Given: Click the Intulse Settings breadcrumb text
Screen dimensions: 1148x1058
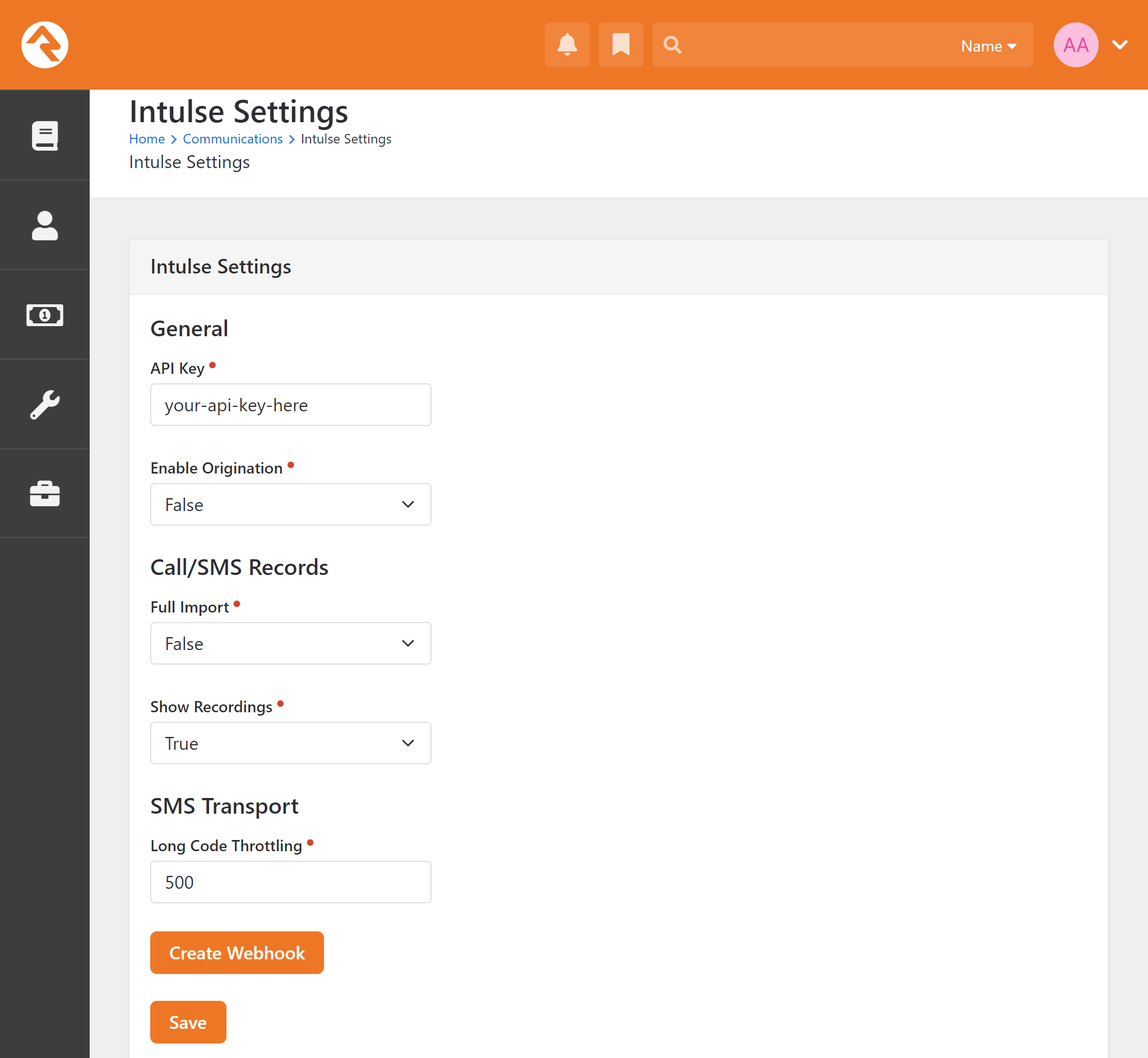Looking at the screenshot, I should (346, 139).
